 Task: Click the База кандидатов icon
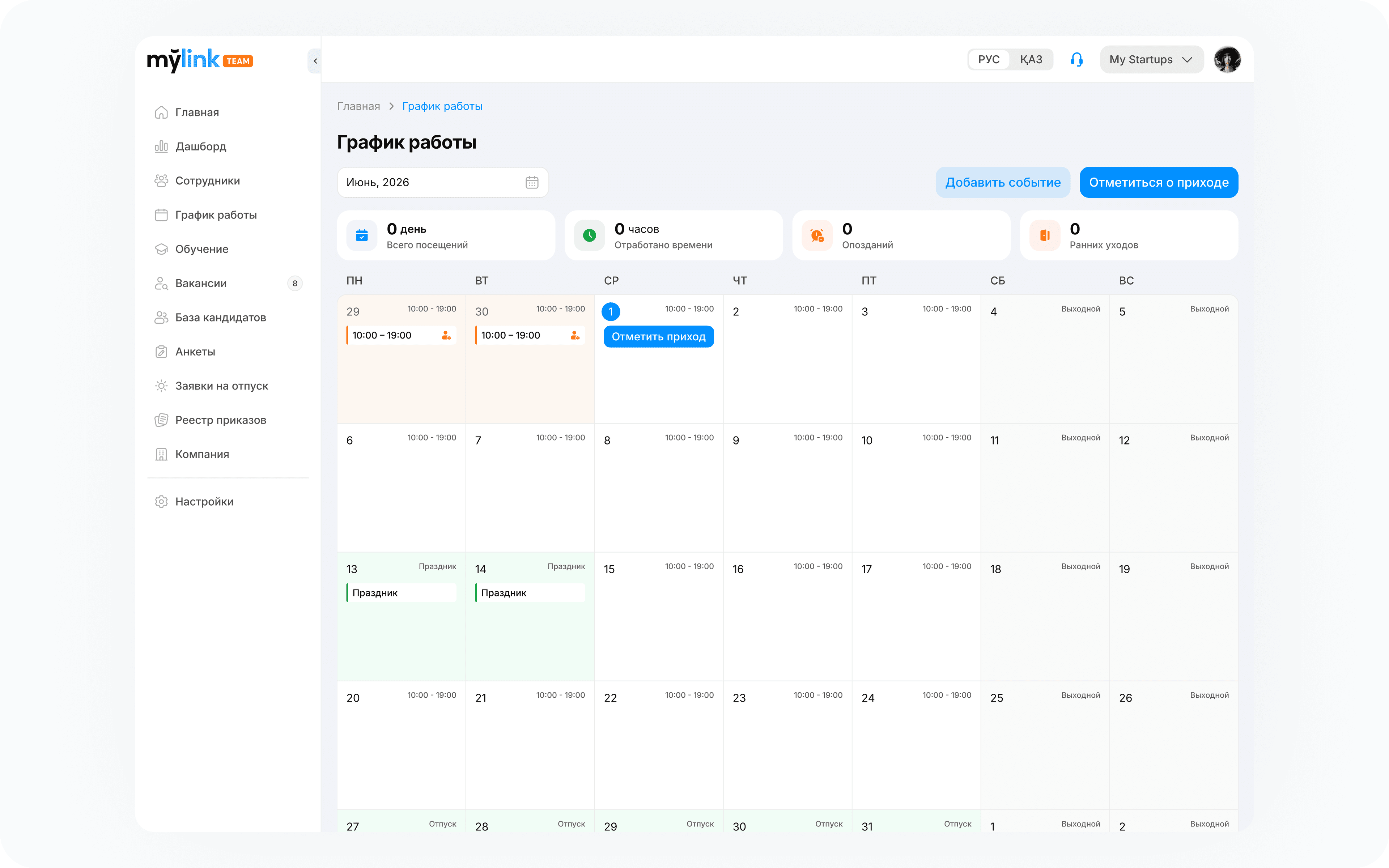coord(161,318)
